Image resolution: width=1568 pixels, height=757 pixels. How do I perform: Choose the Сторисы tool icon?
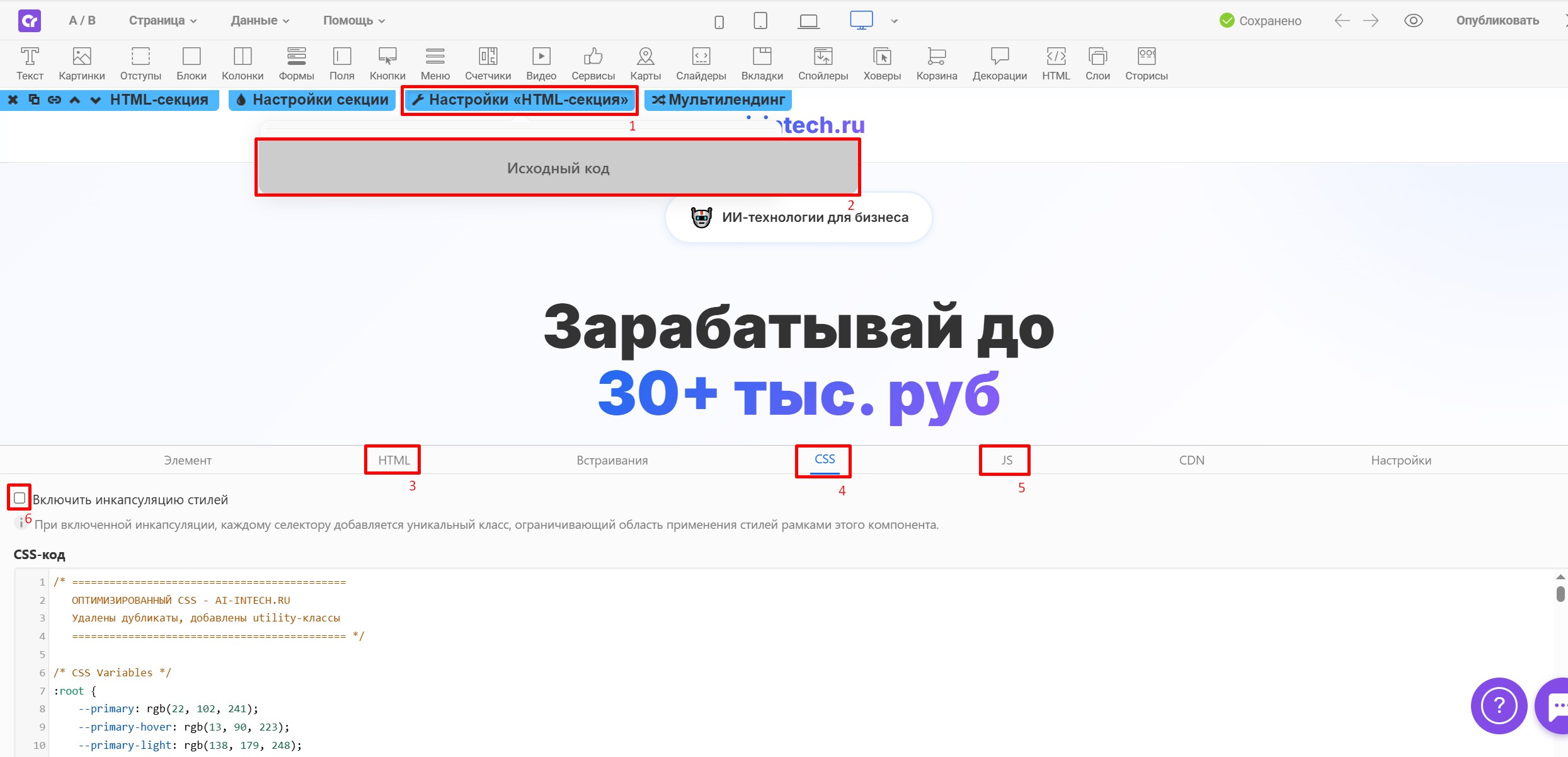1146,63
